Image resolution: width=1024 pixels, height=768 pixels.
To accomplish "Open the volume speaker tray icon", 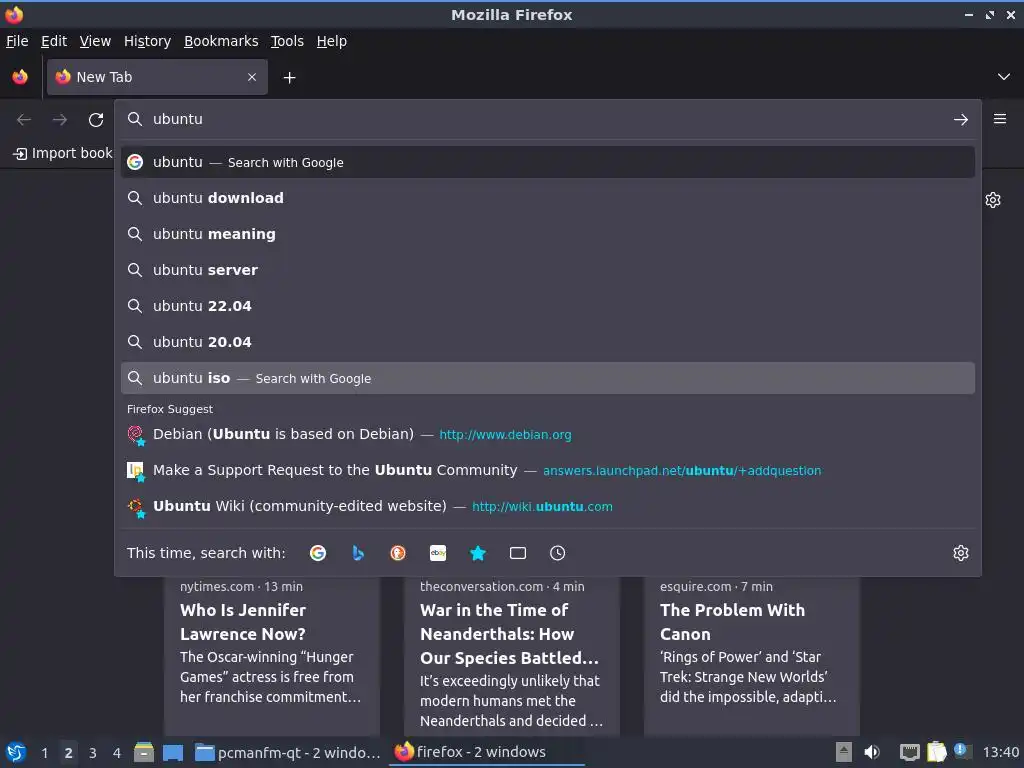I will click(x=872, y=752).
